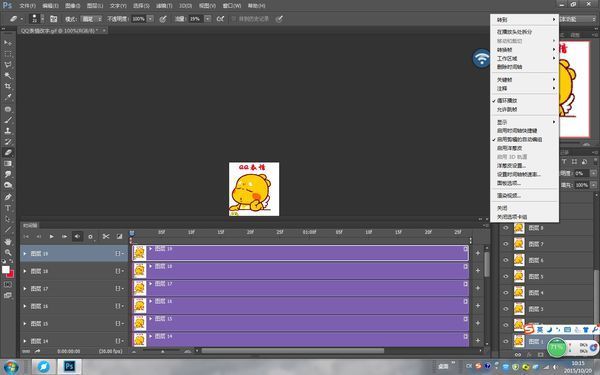Expand the 图层 17 timeline track
Viewport: 600px width, 375px height.
[25, 289]
